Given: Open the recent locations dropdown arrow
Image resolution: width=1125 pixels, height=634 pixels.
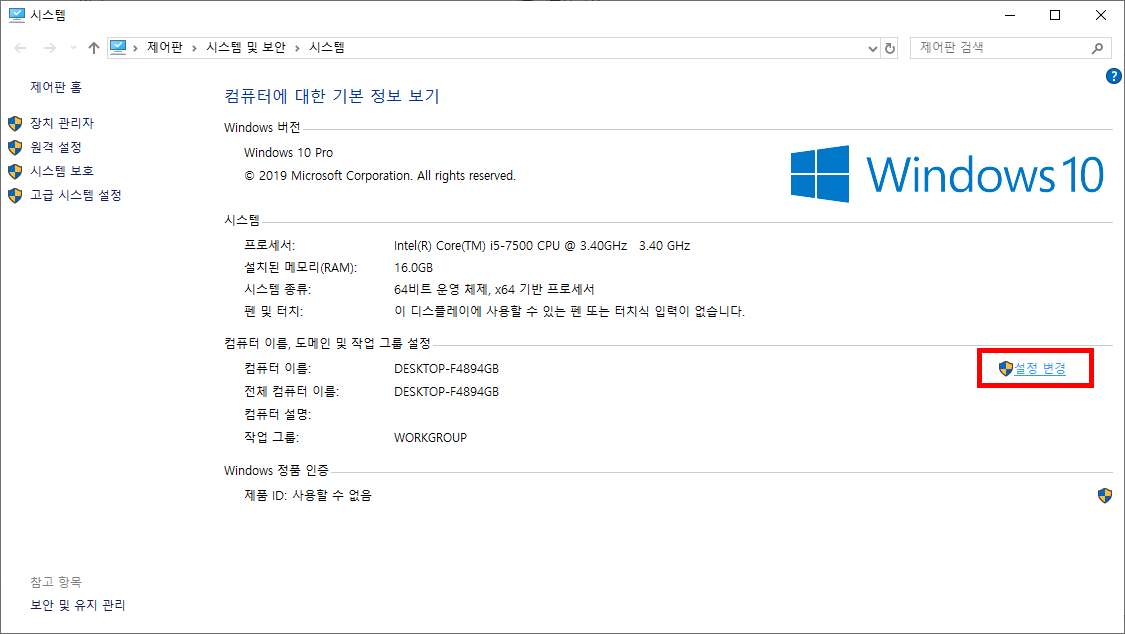Looking at the screenshot, I should [x=73, y=48].
